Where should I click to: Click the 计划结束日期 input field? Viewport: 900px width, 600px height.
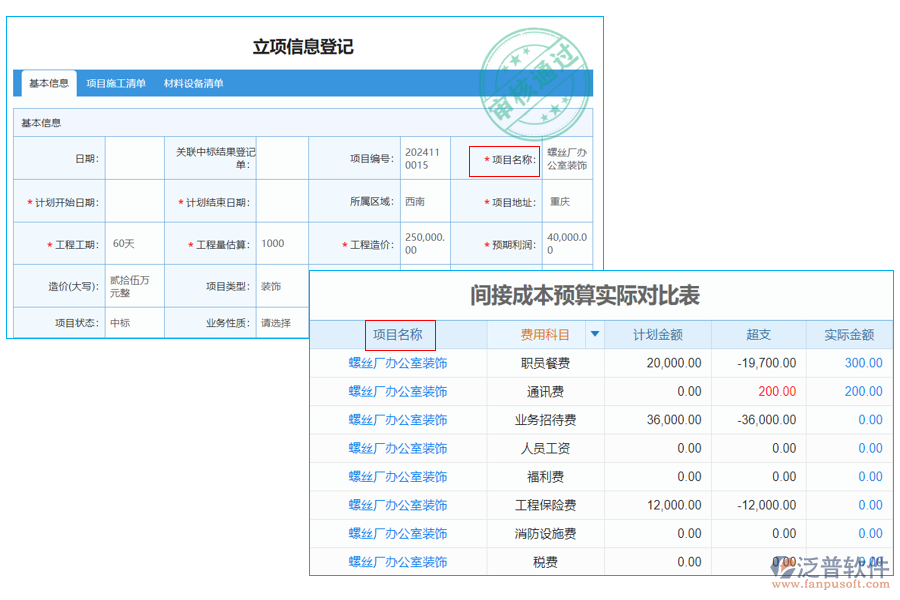(281, 201)
